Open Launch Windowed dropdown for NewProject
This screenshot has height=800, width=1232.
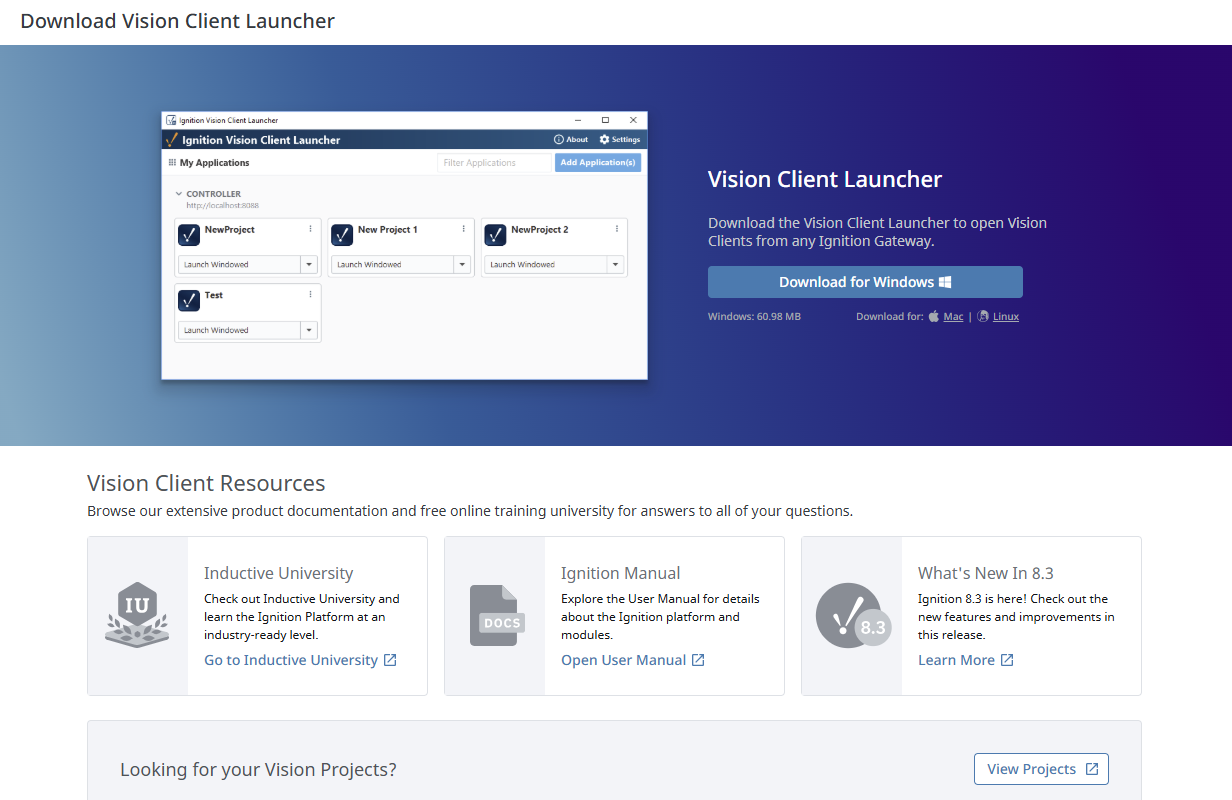[x=309, y=265]
